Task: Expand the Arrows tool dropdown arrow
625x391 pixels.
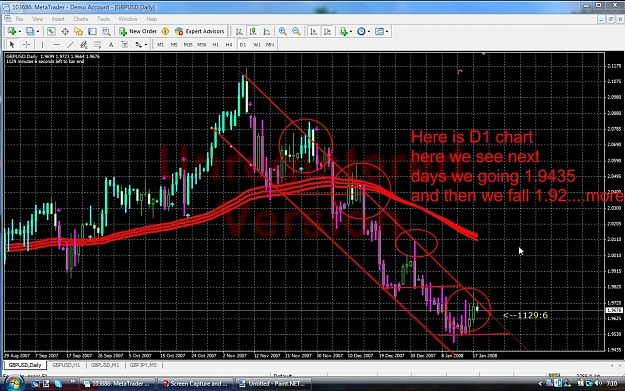Action: (146, 45)
